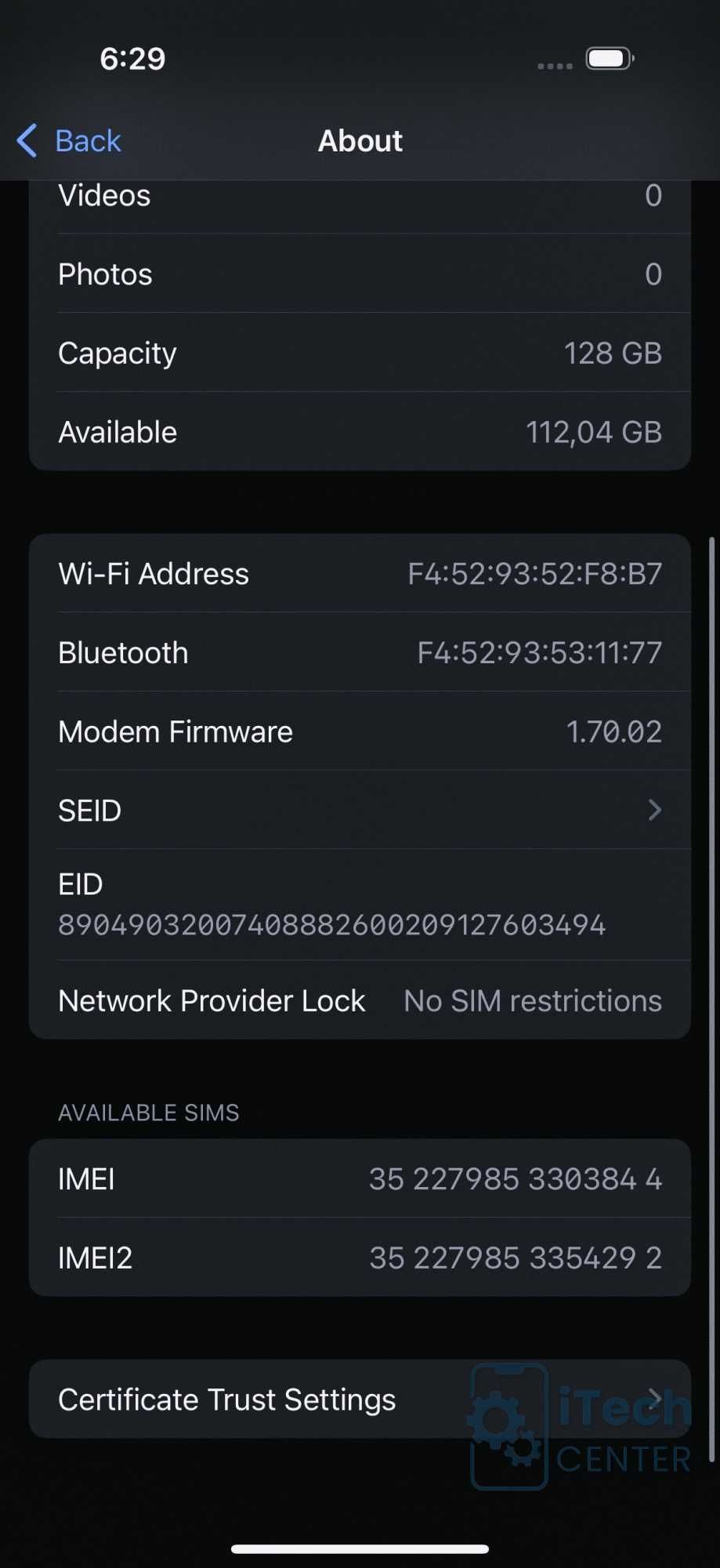Tap the Capacity 128 GB row
This screenshot has width=720, height=1568.
coord(360,353)
